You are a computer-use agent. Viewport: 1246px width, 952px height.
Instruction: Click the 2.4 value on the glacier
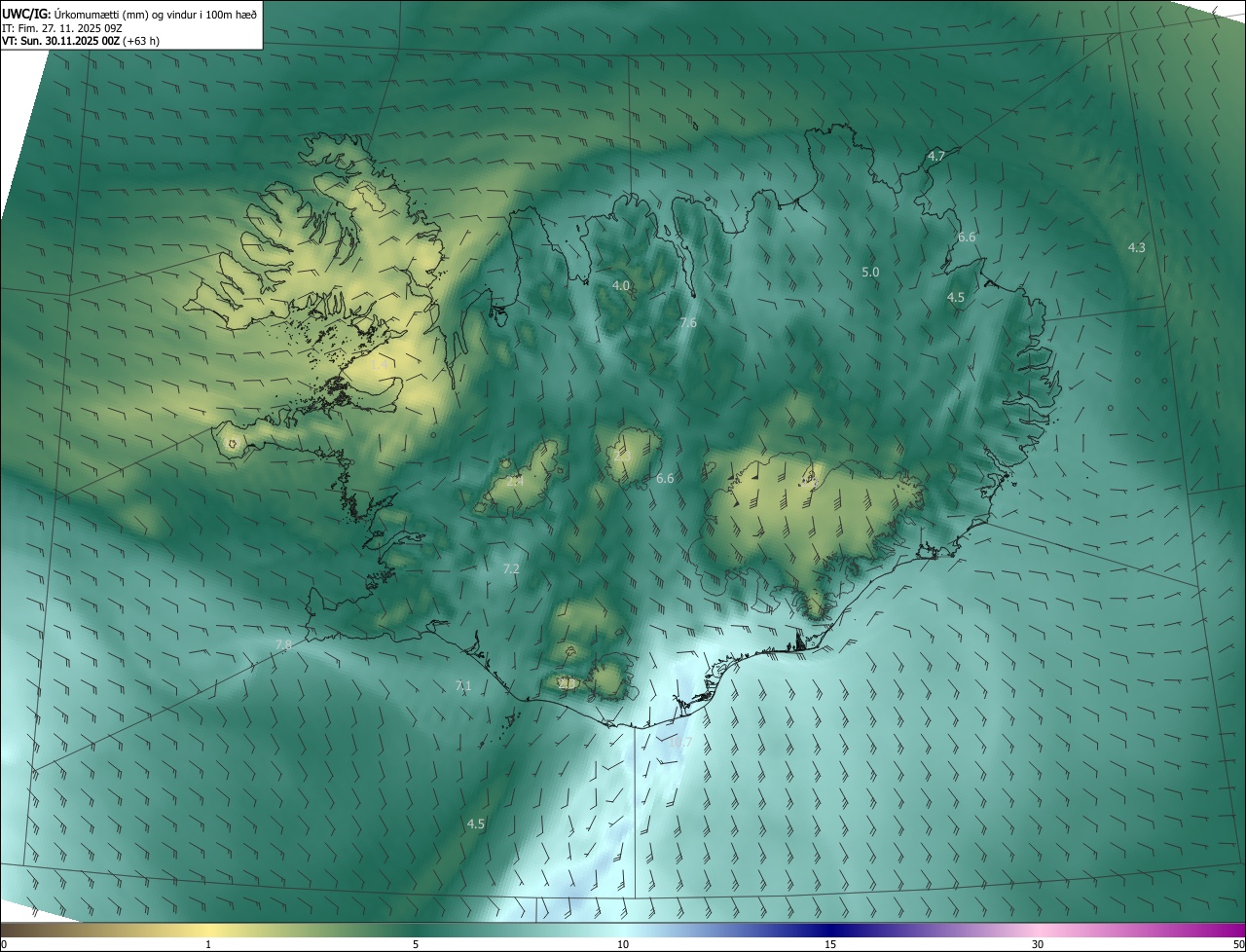[x=515, y=481]
